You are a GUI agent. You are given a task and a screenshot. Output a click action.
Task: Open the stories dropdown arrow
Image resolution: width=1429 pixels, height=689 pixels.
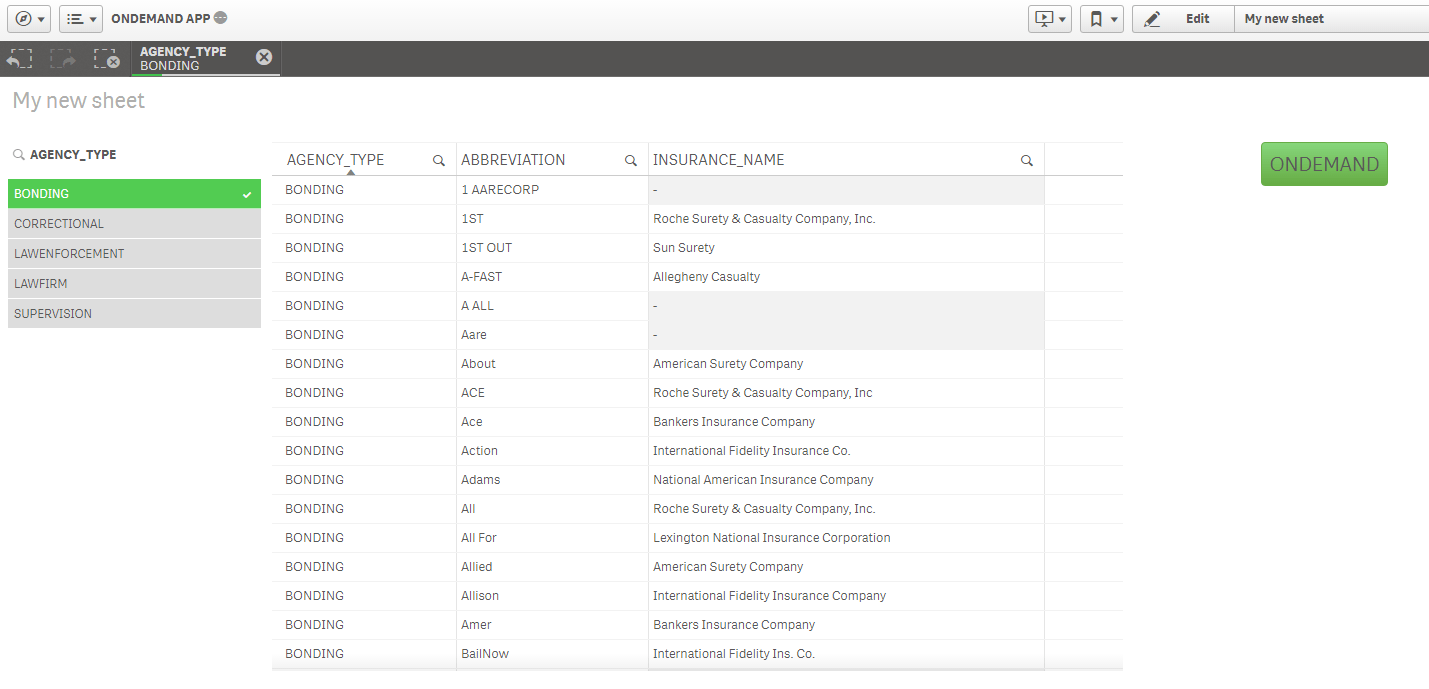coord(1060,18)
